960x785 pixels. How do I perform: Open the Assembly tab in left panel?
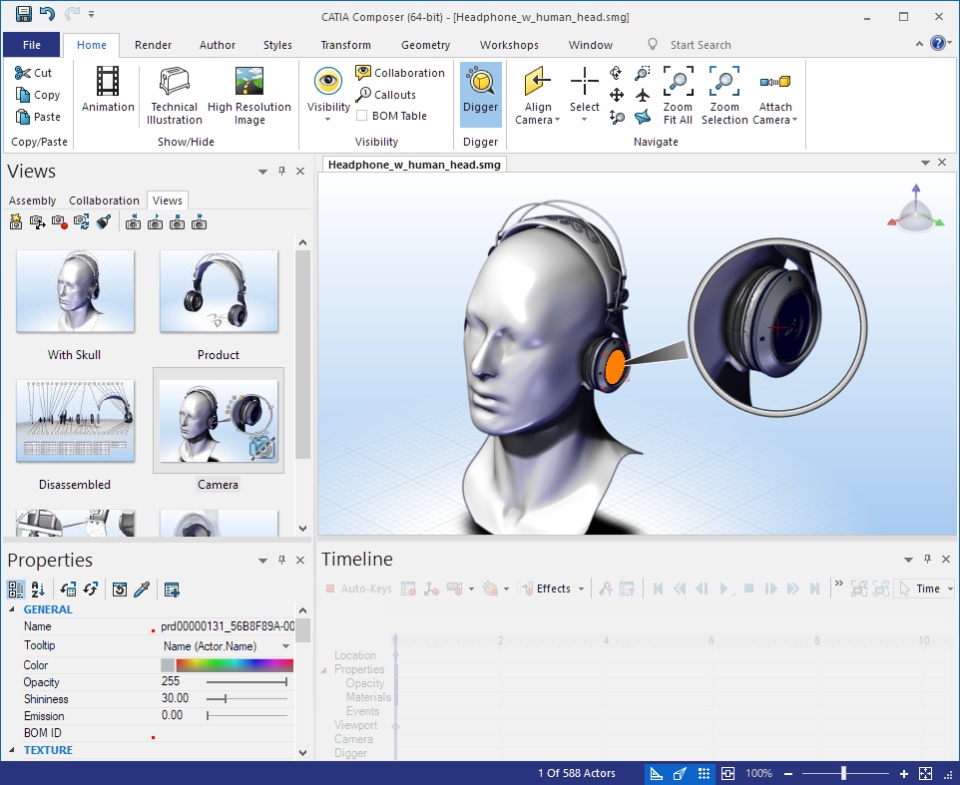(x=32, y=201)
